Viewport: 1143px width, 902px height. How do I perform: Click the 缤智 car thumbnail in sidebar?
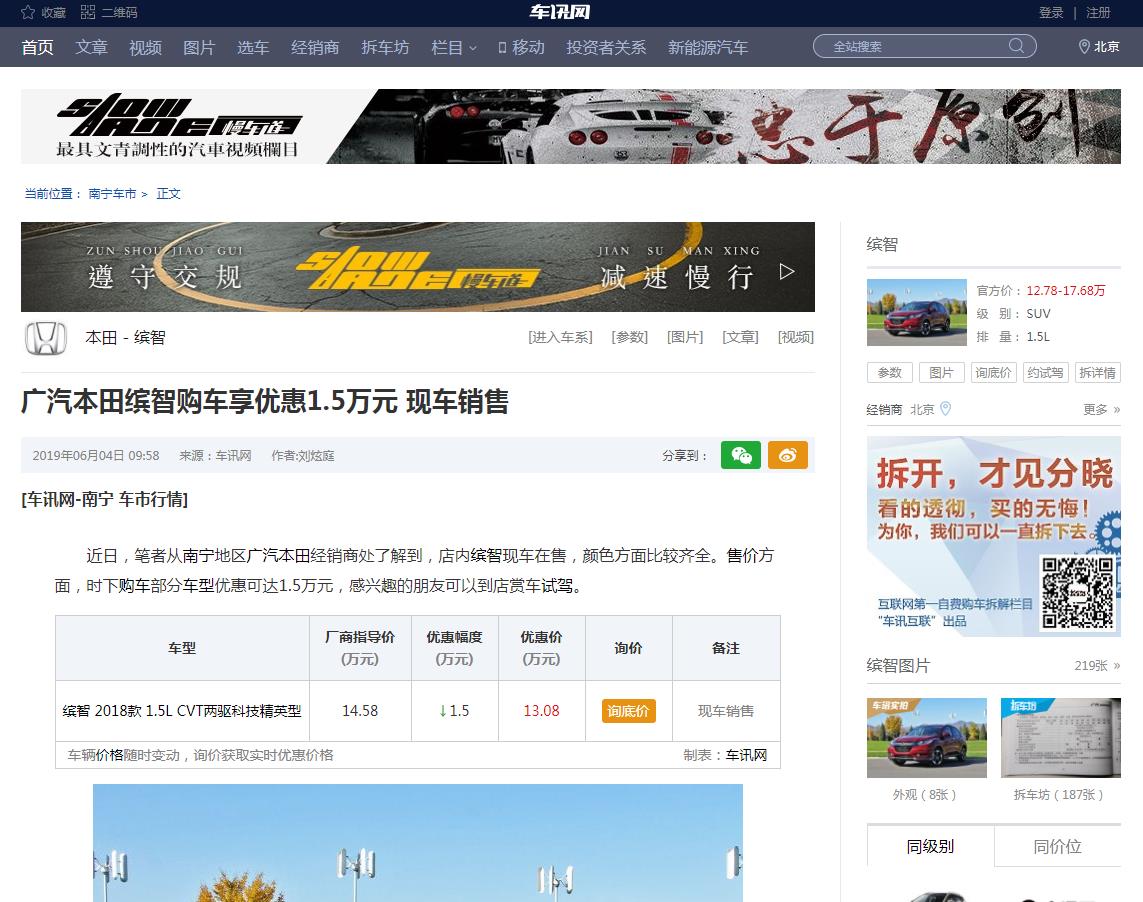click(x=916, y=312)
